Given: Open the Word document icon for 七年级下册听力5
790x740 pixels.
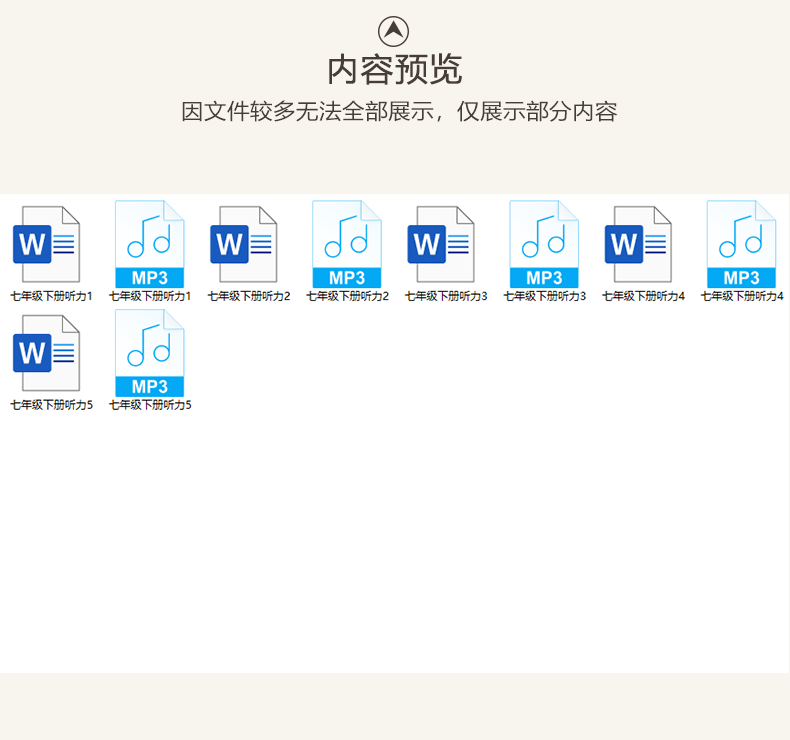Looking at the screenshot, I should pyautogui.click(x=46, y=353).
